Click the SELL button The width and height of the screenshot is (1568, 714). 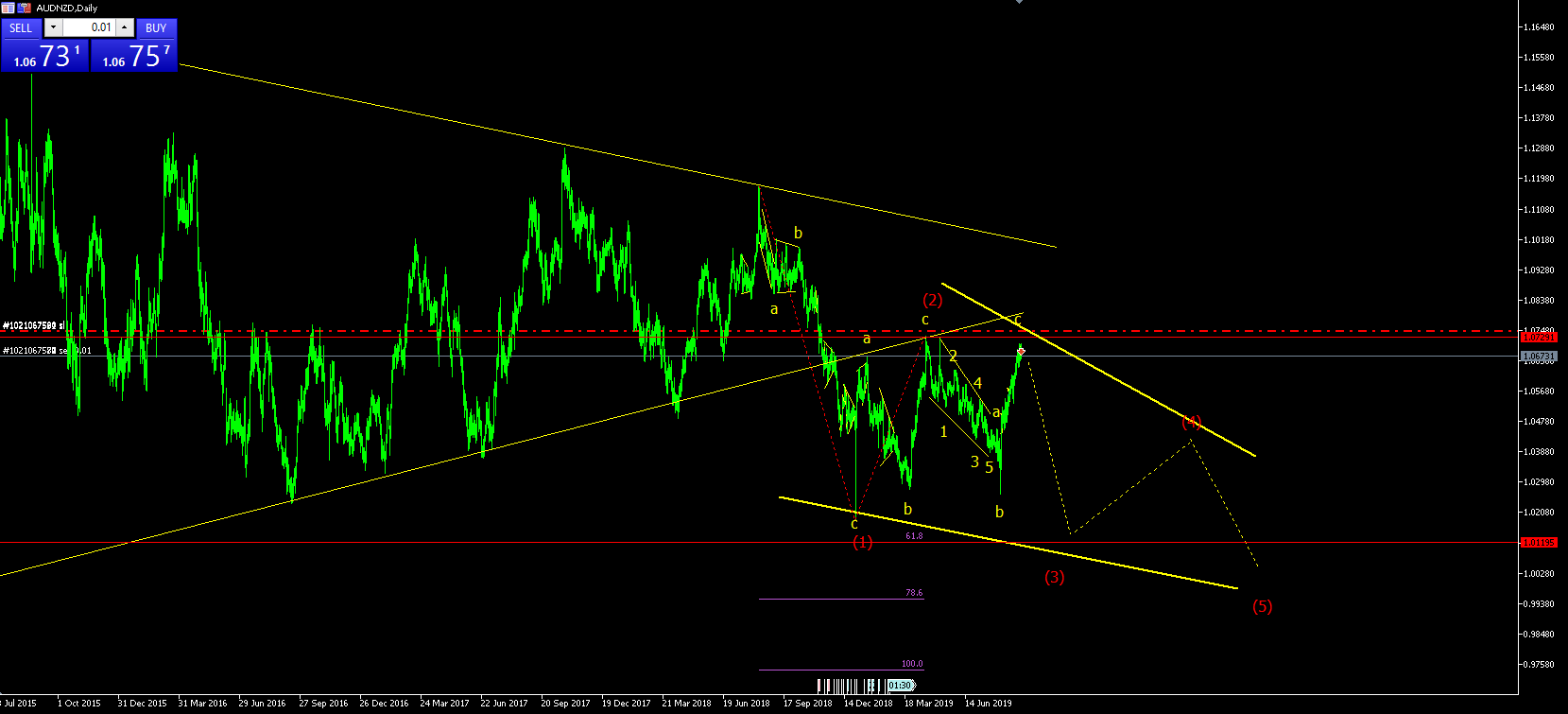point(22,27)
